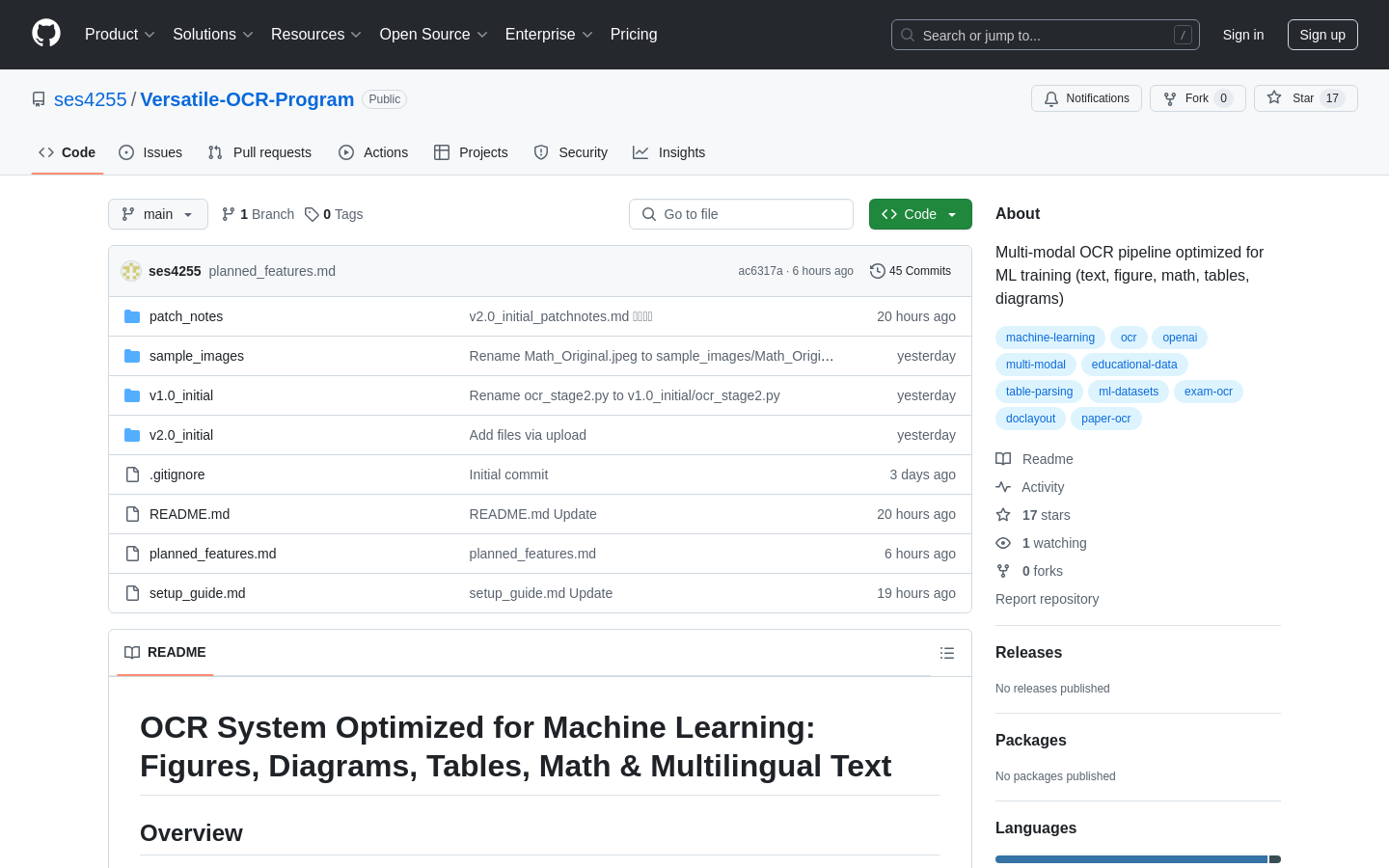
Task: Click the ocr topic tag
Action: tap(1129, 338)
